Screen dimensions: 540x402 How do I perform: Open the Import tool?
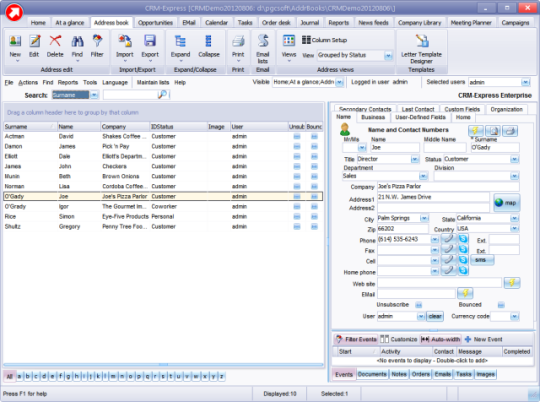tap(125, 41)
